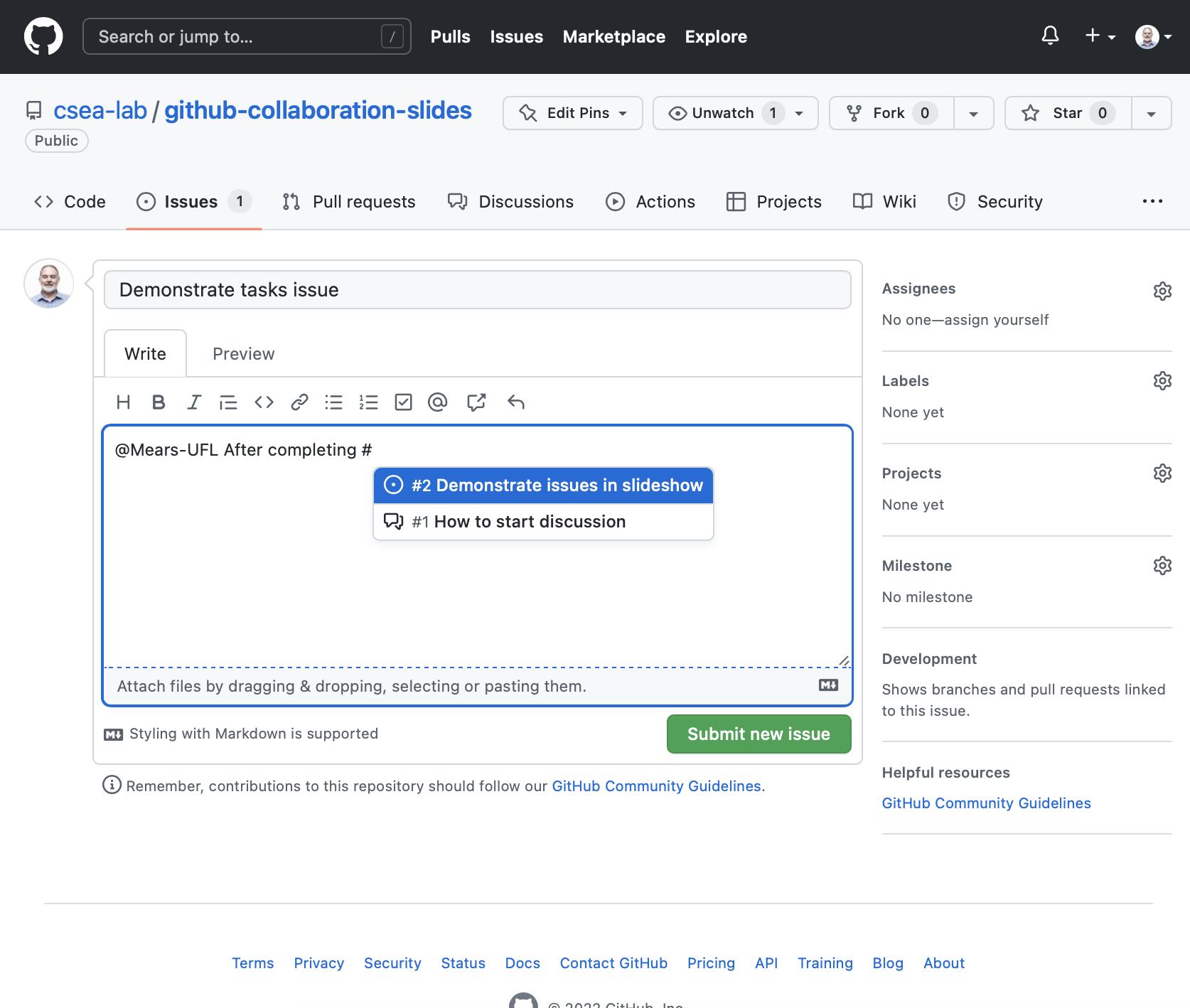
Task: Open the Star lists dropdown arrow
Action: (x=1151, y=114)
